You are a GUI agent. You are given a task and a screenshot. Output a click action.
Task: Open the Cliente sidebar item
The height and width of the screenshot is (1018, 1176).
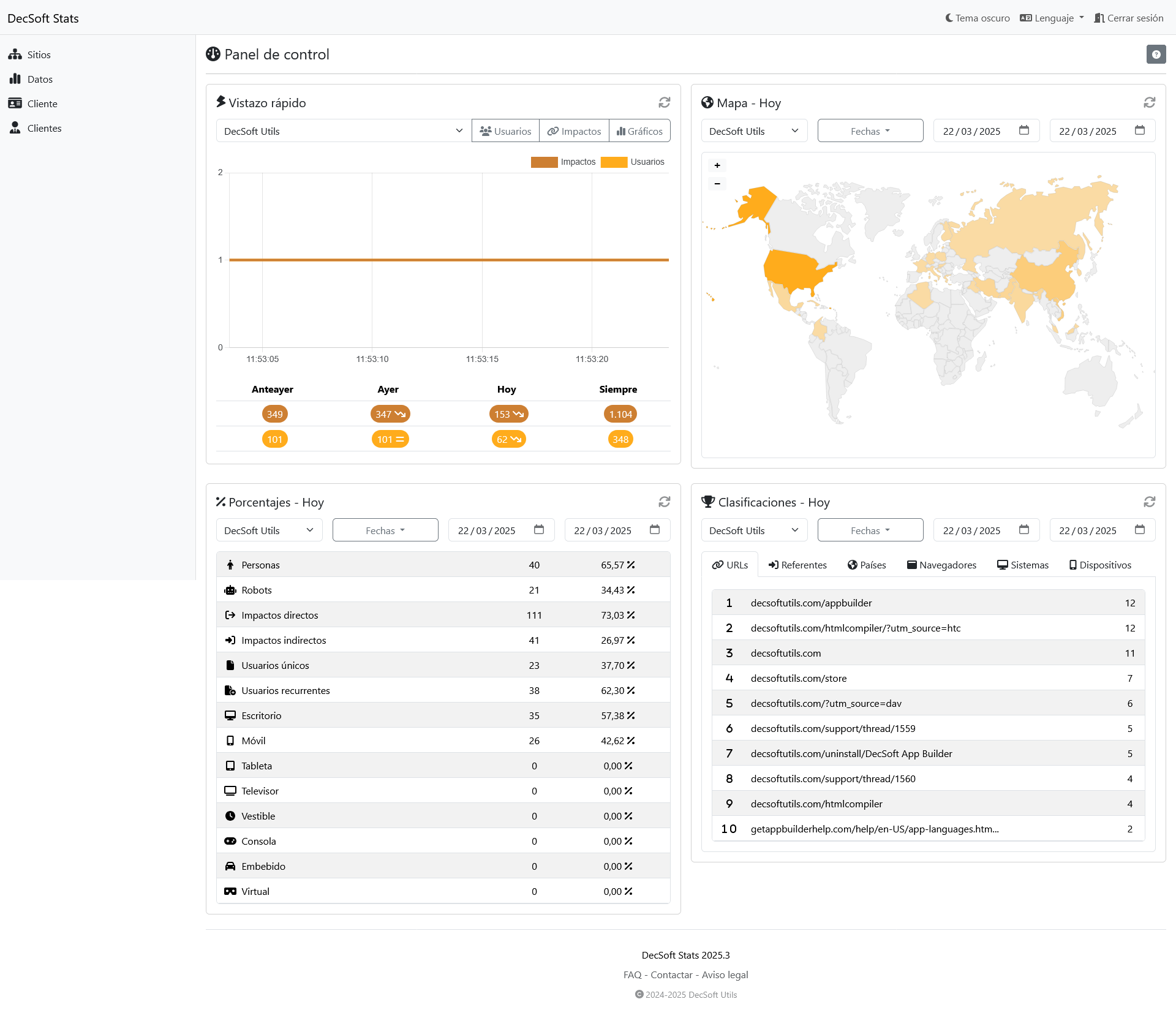pyautogui.click(x=42, y=104)
